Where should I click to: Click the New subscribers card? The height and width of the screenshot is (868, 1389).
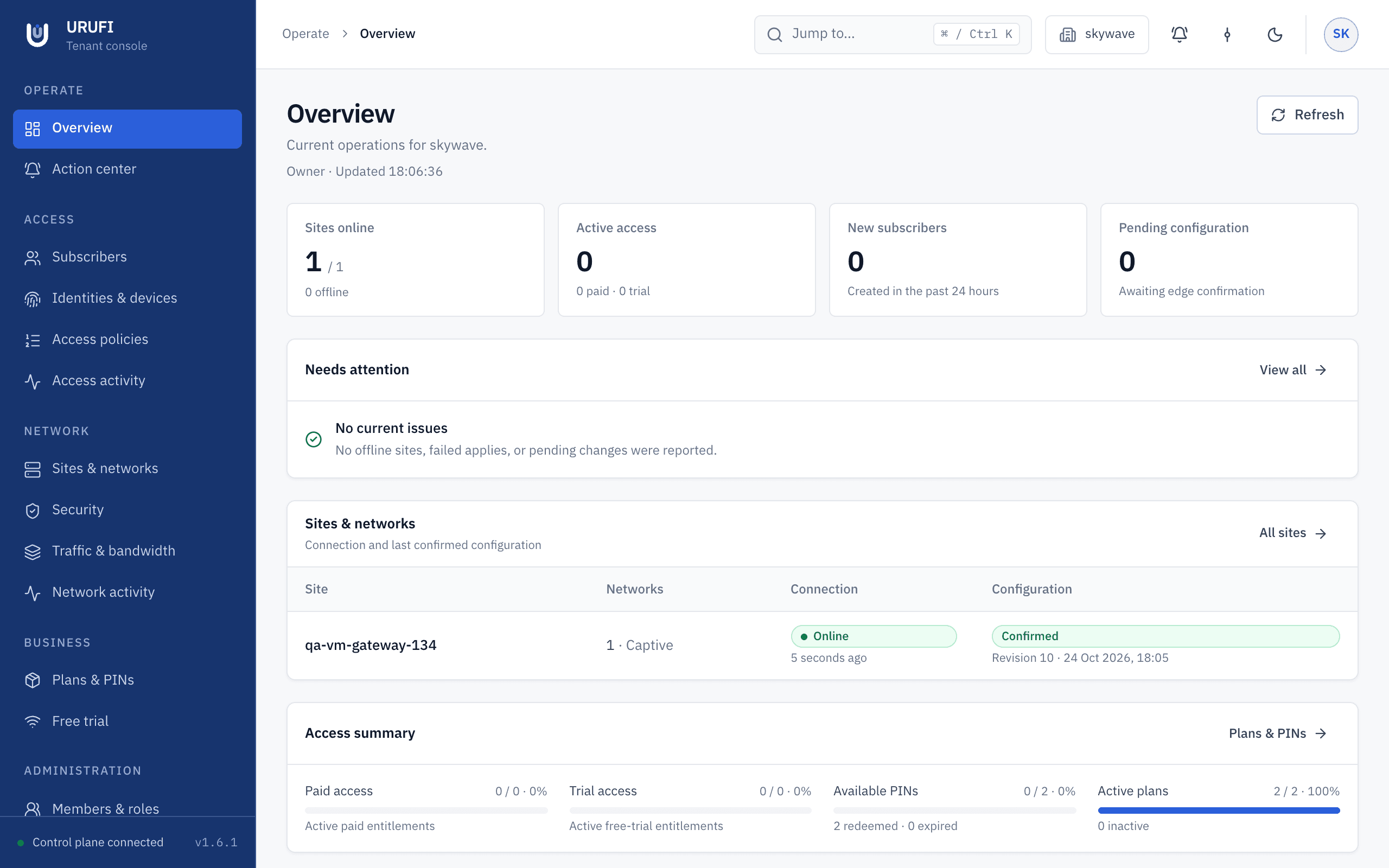(958, 259)
